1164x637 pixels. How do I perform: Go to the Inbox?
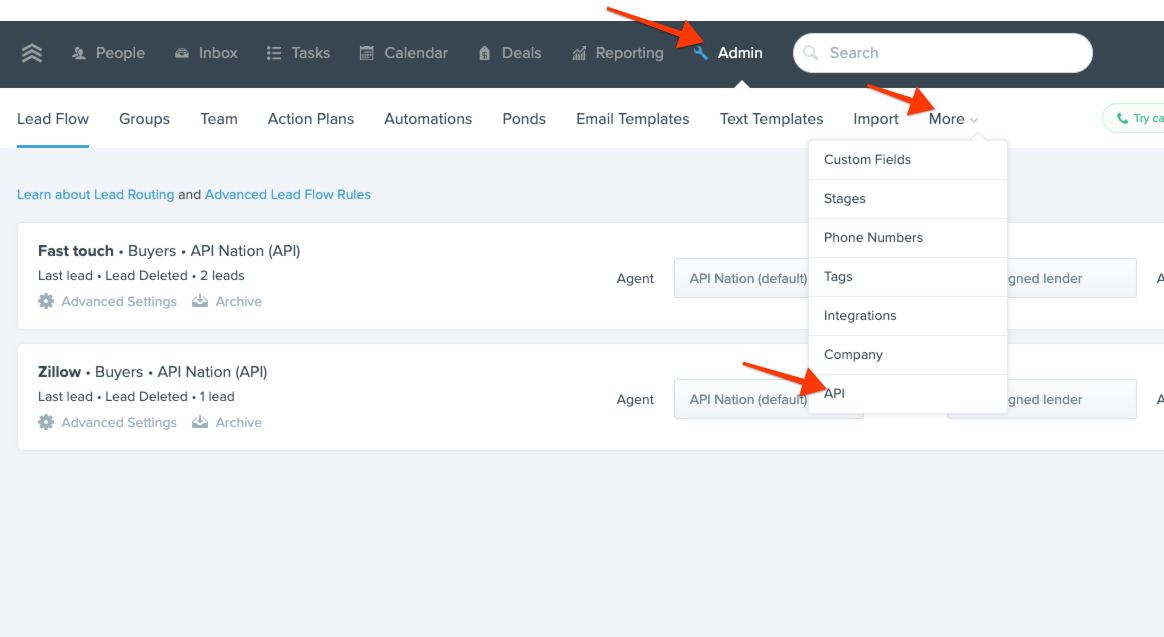[206, 53]
